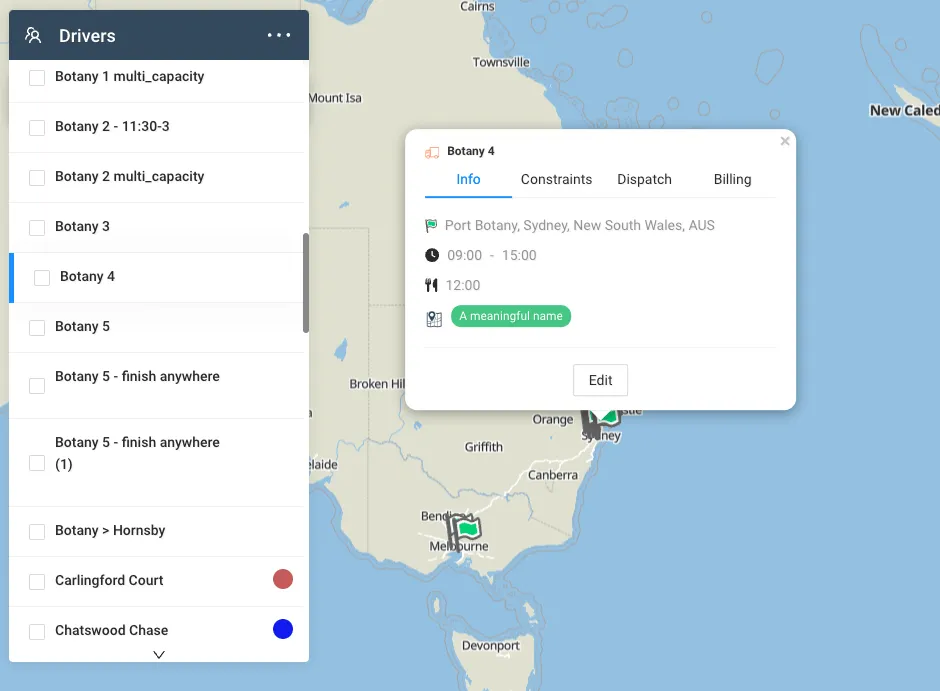
Task: Select the Botany 5 - finish anywhere (1) label
Action: [137, 453]
